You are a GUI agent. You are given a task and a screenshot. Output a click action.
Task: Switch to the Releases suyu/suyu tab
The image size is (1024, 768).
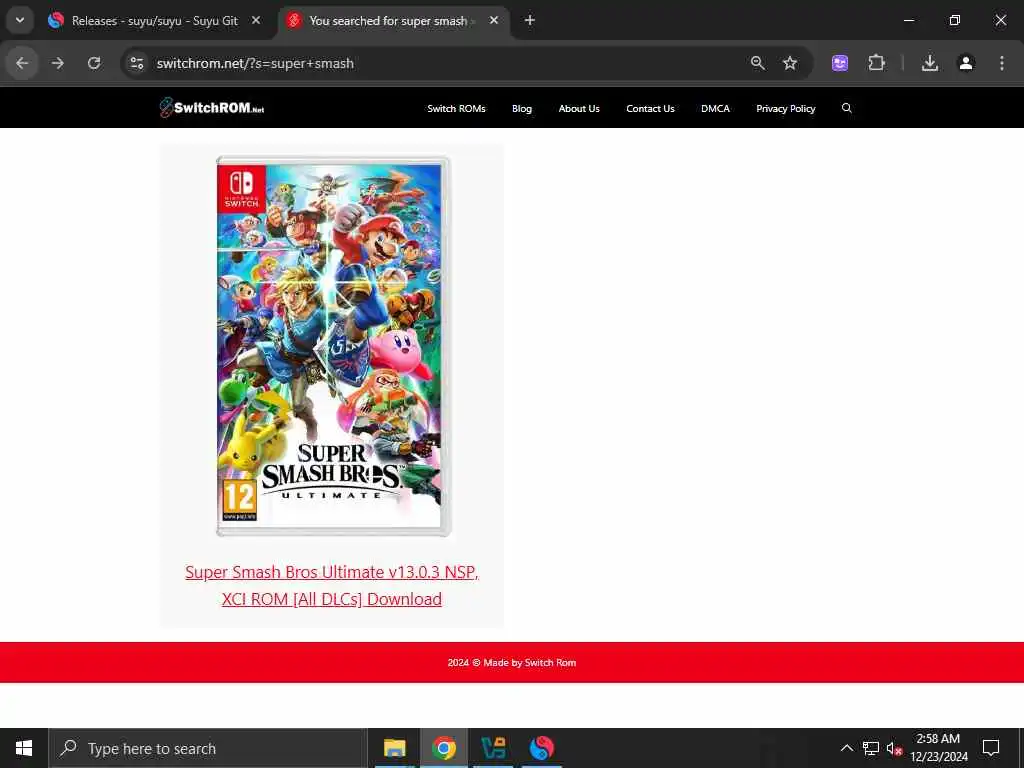point(155,21)
